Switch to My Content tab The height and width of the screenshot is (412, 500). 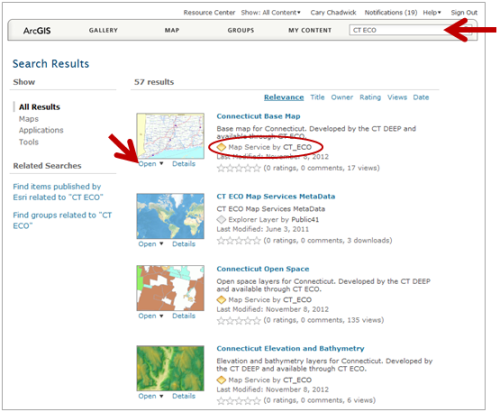click(x=310, y=30)
